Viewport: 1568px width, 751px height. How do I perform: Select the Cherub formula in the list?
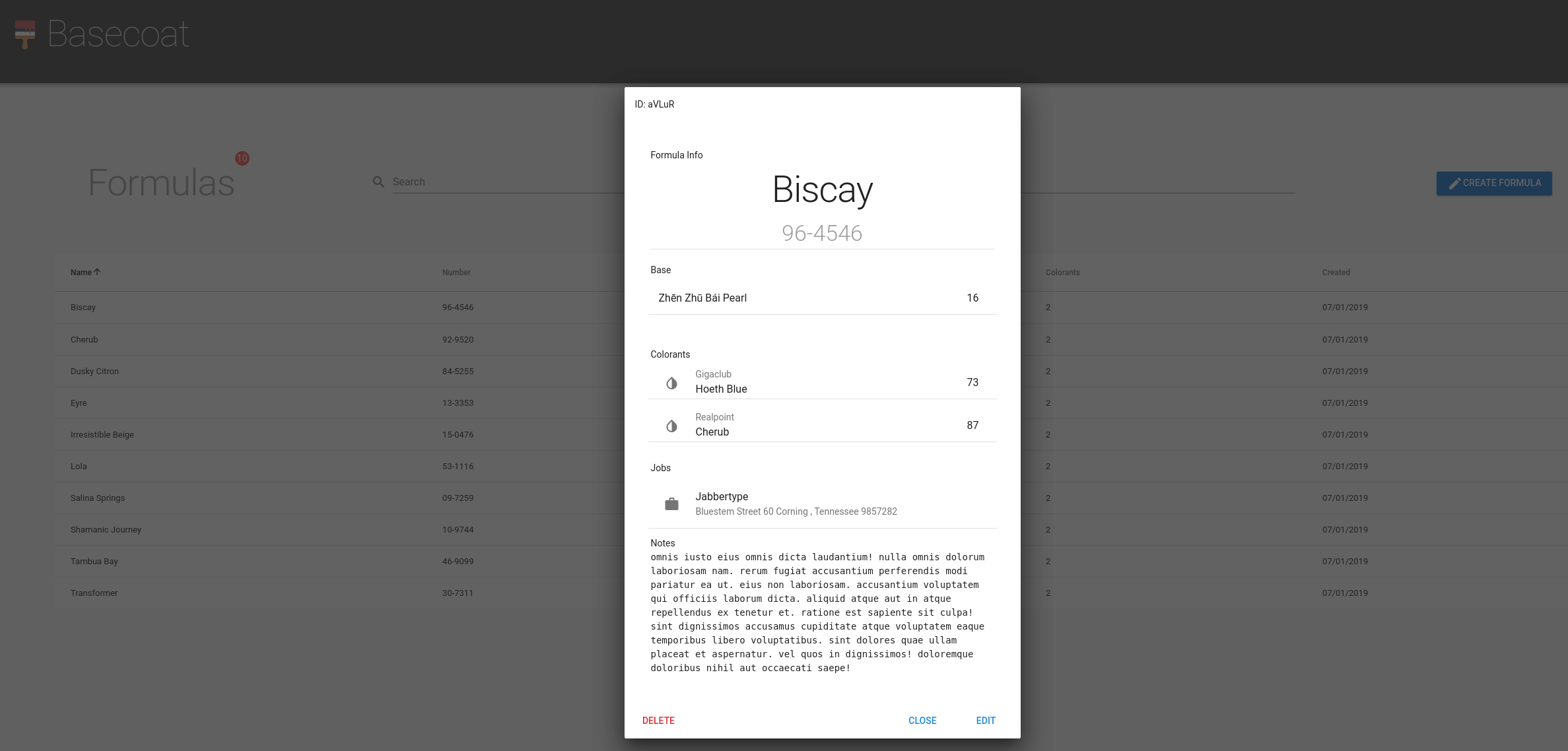85,339
